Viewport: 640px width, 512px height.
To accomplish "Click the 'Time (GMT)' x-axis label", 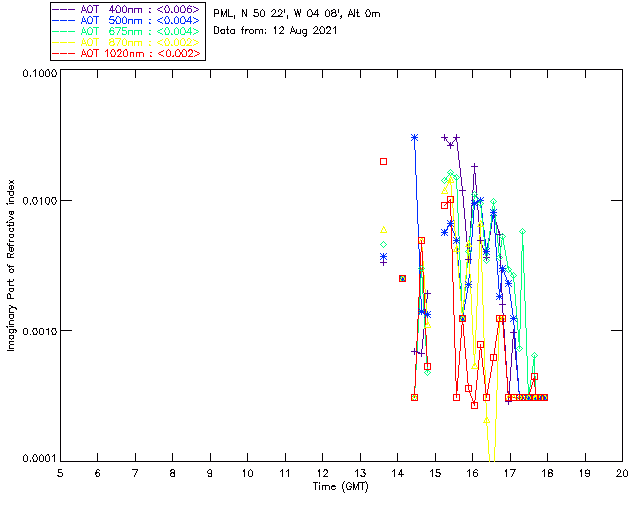I will 340,487.
